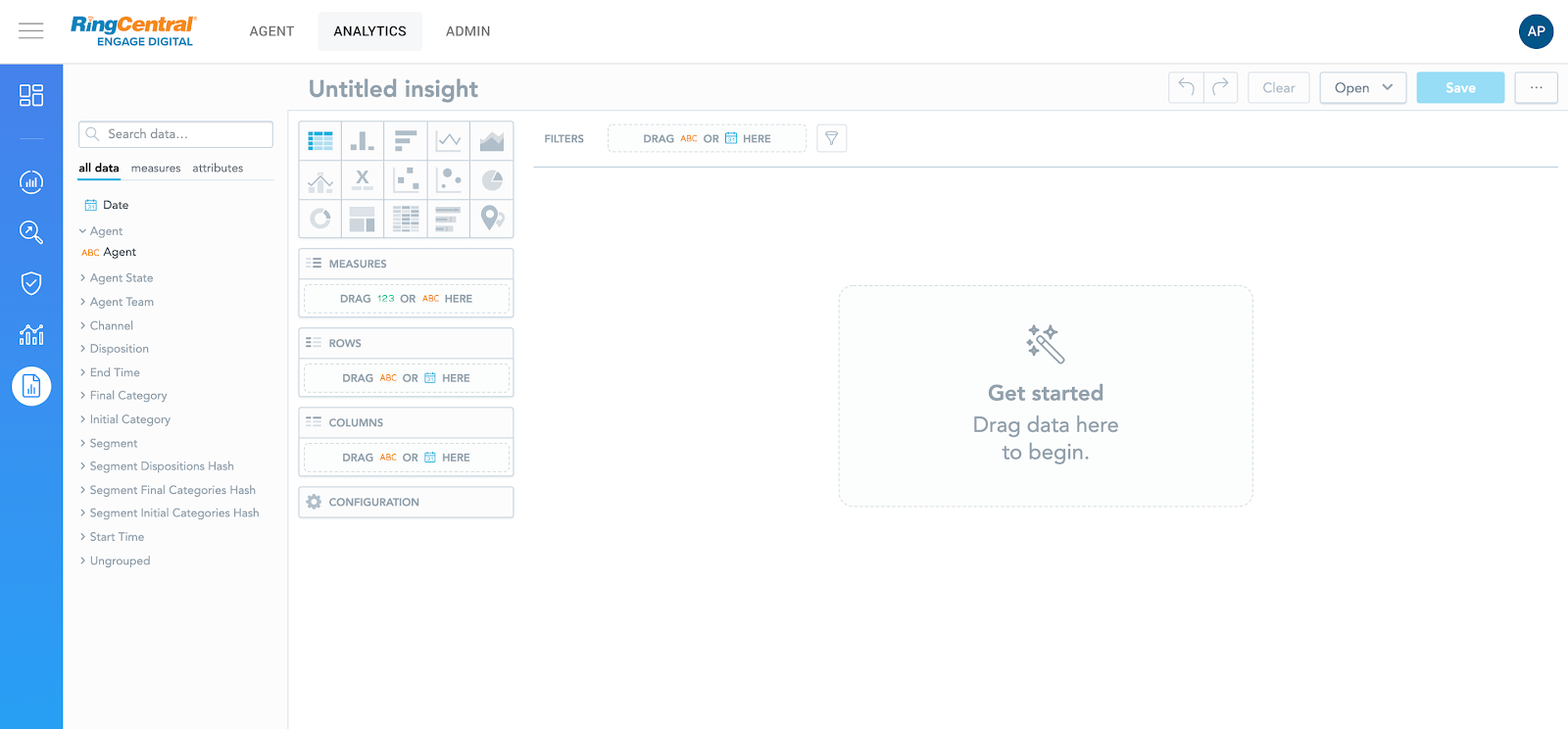Viewport: 1568px width, 729px height.
Task: Open the shield checkmark sidebar icon
Action: [31, 283]
